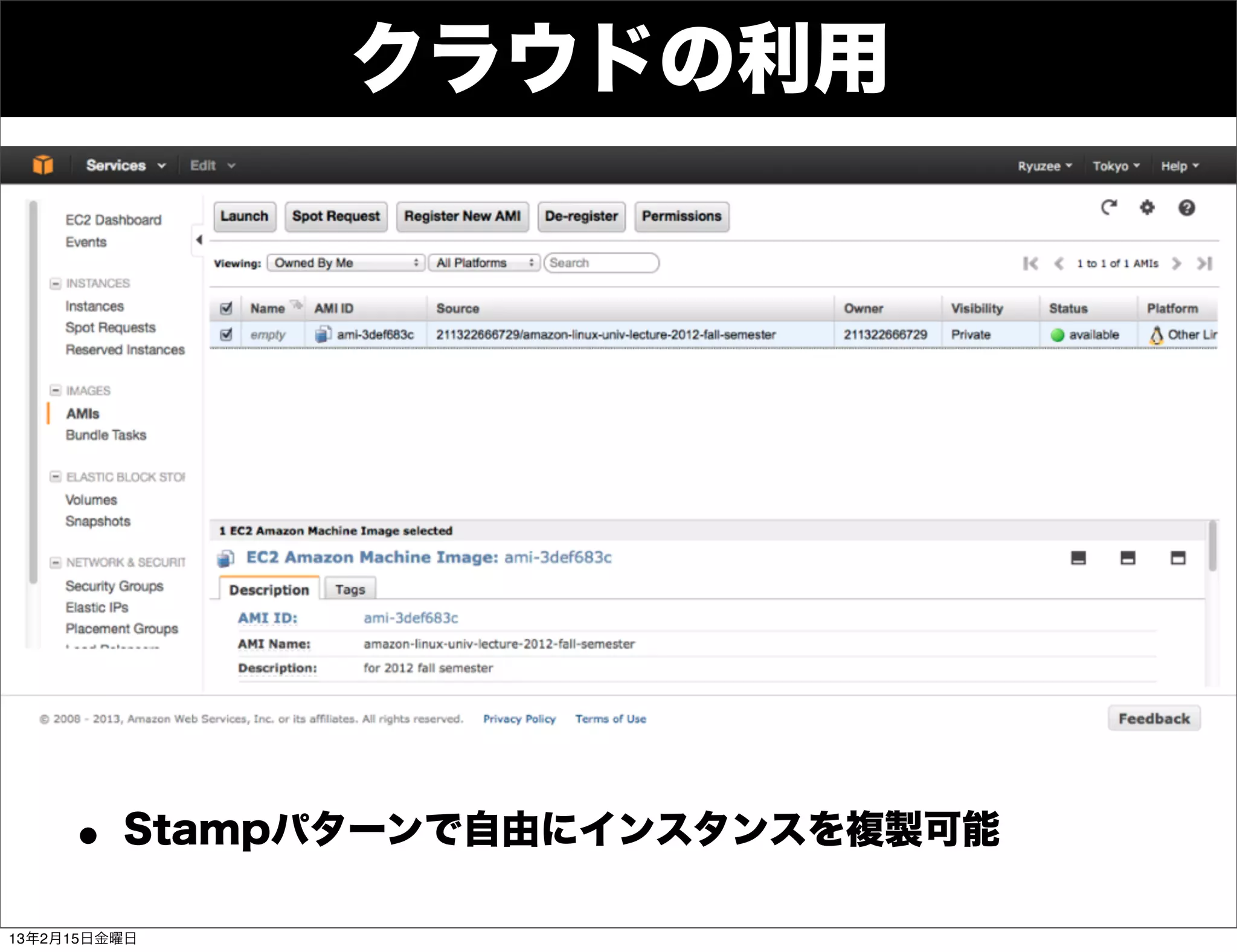This screenshot has height=952, width=1237.
Task: Open the Owned By Me filter dropdown
Action: click(346, 263)
